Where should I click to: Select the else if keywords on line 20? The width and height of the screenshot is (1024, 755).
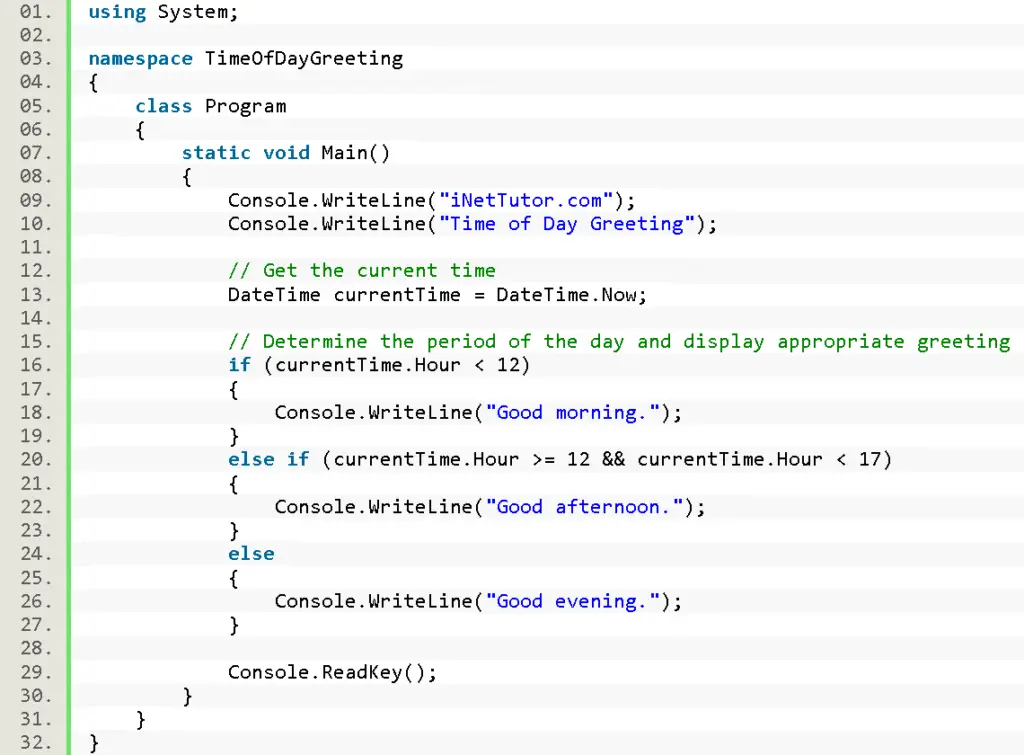click(x=271, y=459)
